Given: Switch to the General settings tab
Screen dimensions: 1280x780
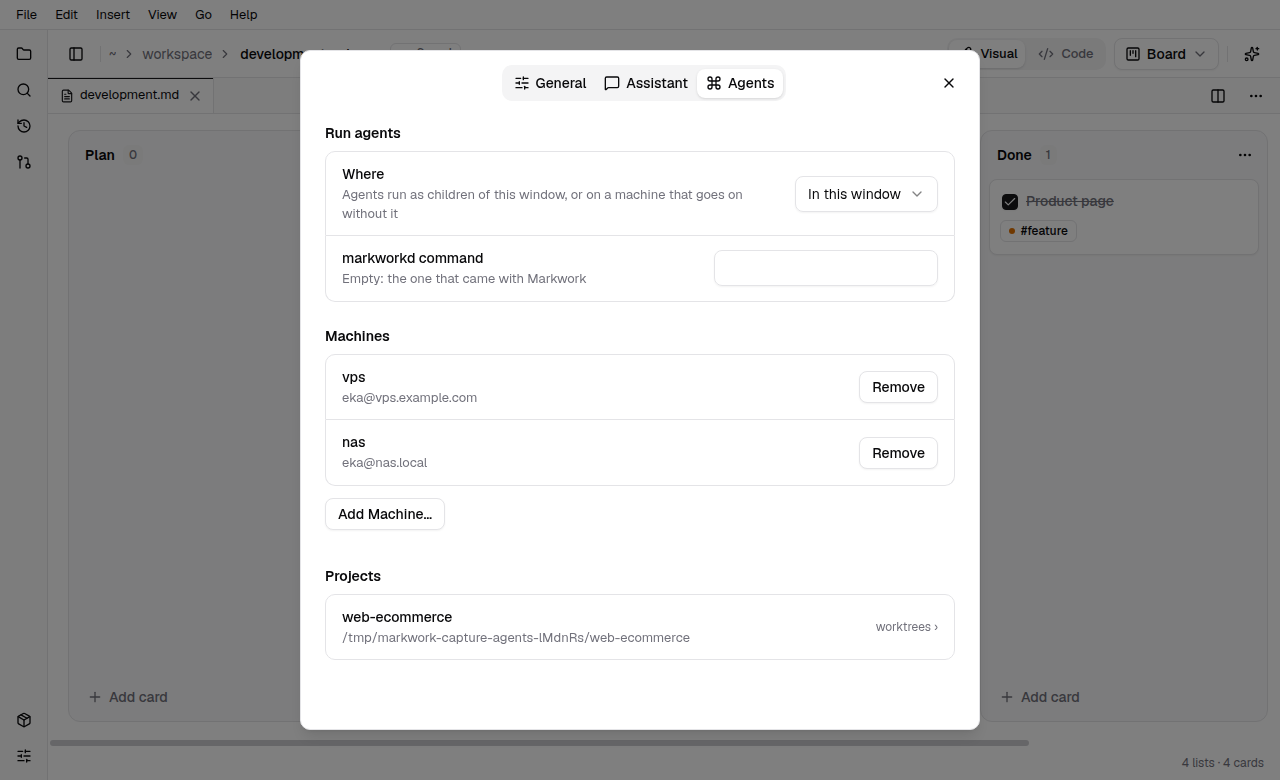Looking at the screenshot, I should [x=550, y=83].
